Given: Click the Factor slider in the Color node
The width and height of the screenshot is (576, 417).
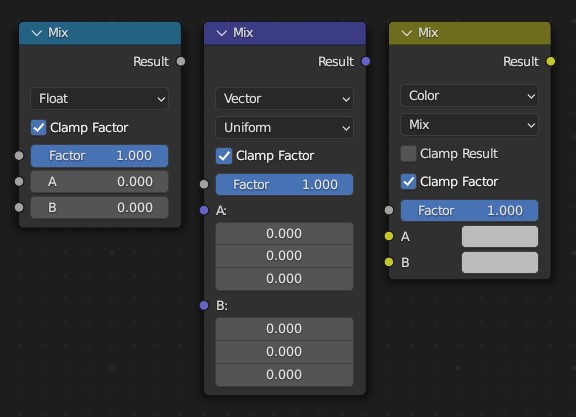Looking at the screenshot, I should [x=469, y=211].
